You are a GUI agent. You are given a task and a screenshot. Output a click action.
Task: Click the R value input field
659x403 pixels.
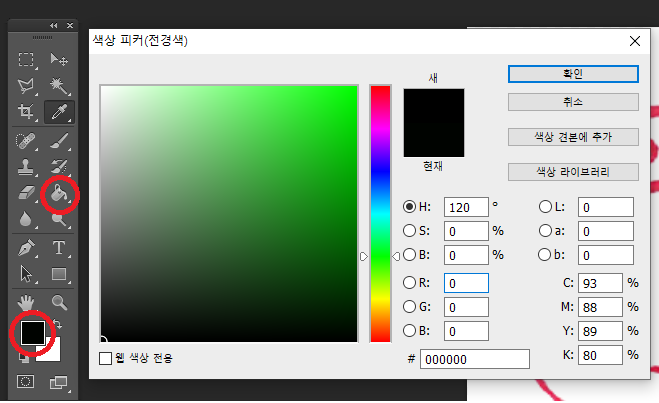coord(466,283)
